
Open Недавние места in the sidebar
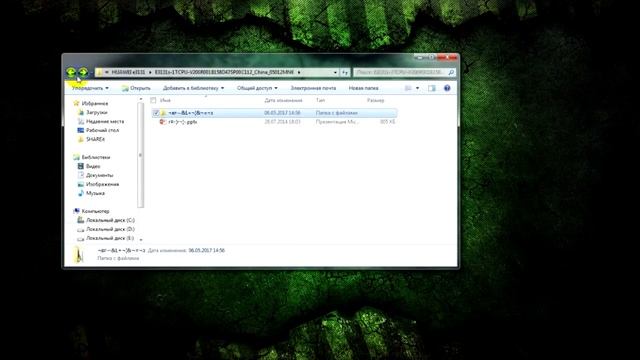click(105, 122)
